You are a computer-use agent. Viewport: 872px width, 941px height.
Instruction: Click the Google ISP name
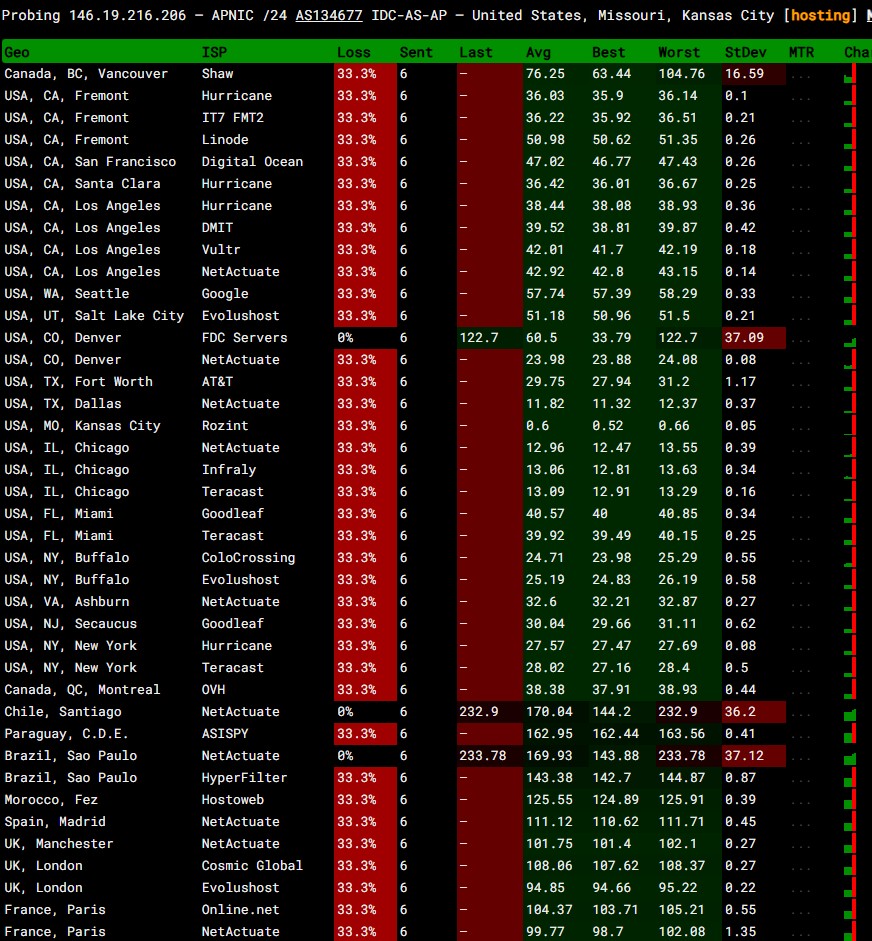[225, 293]
